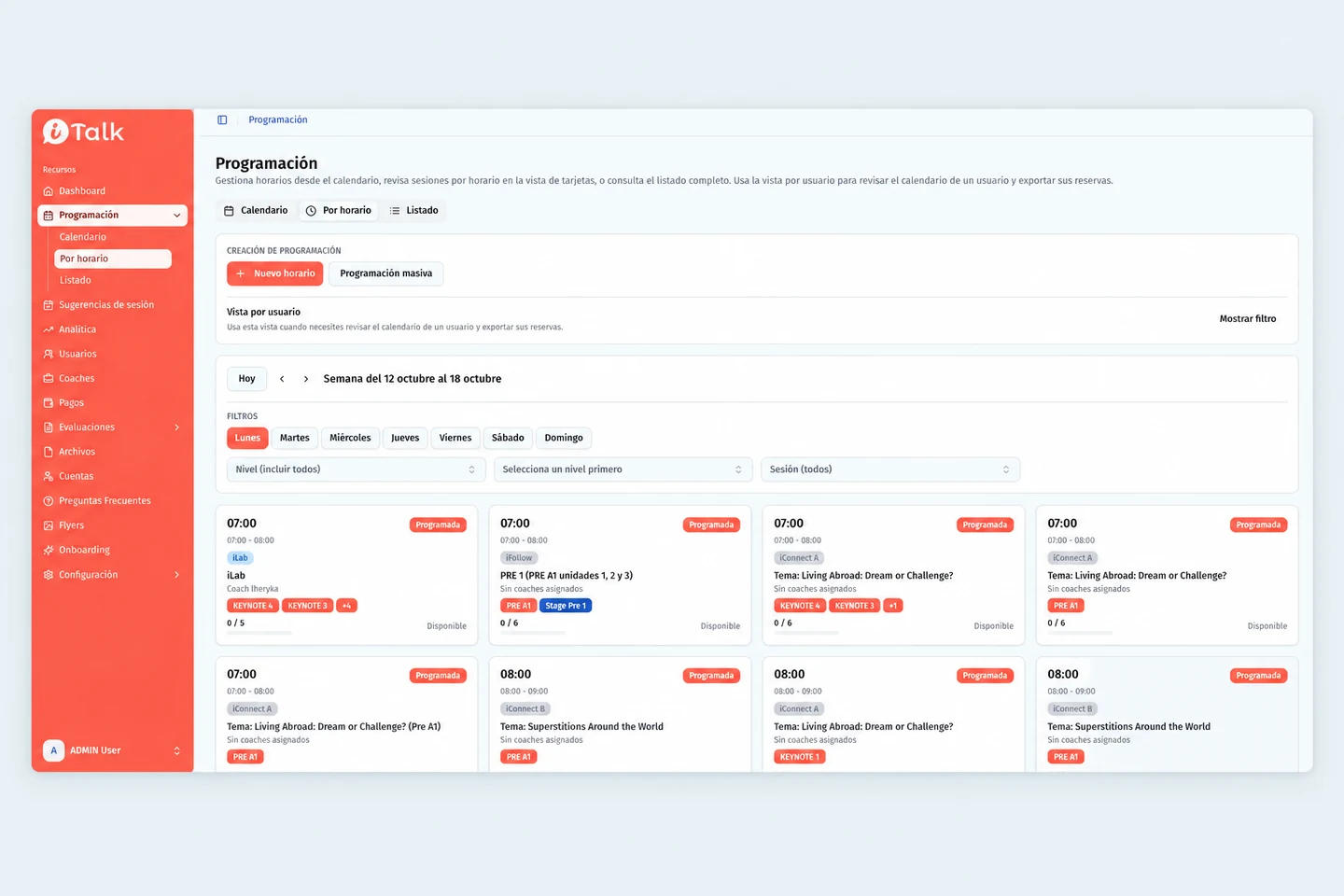Open the Nivel (incluir todos) dropdown
1344x896 pixels.
(356, 469)
